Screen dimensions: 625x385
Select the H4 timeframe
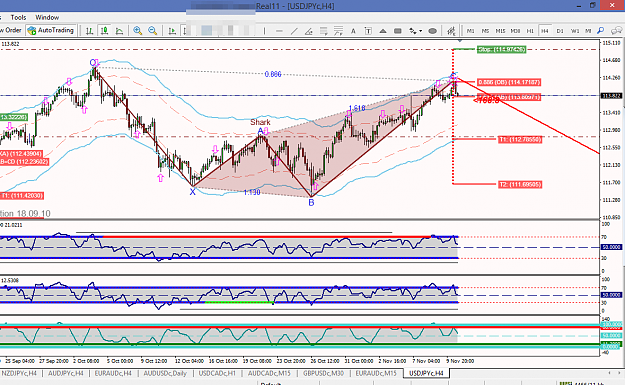click(544, 31)
